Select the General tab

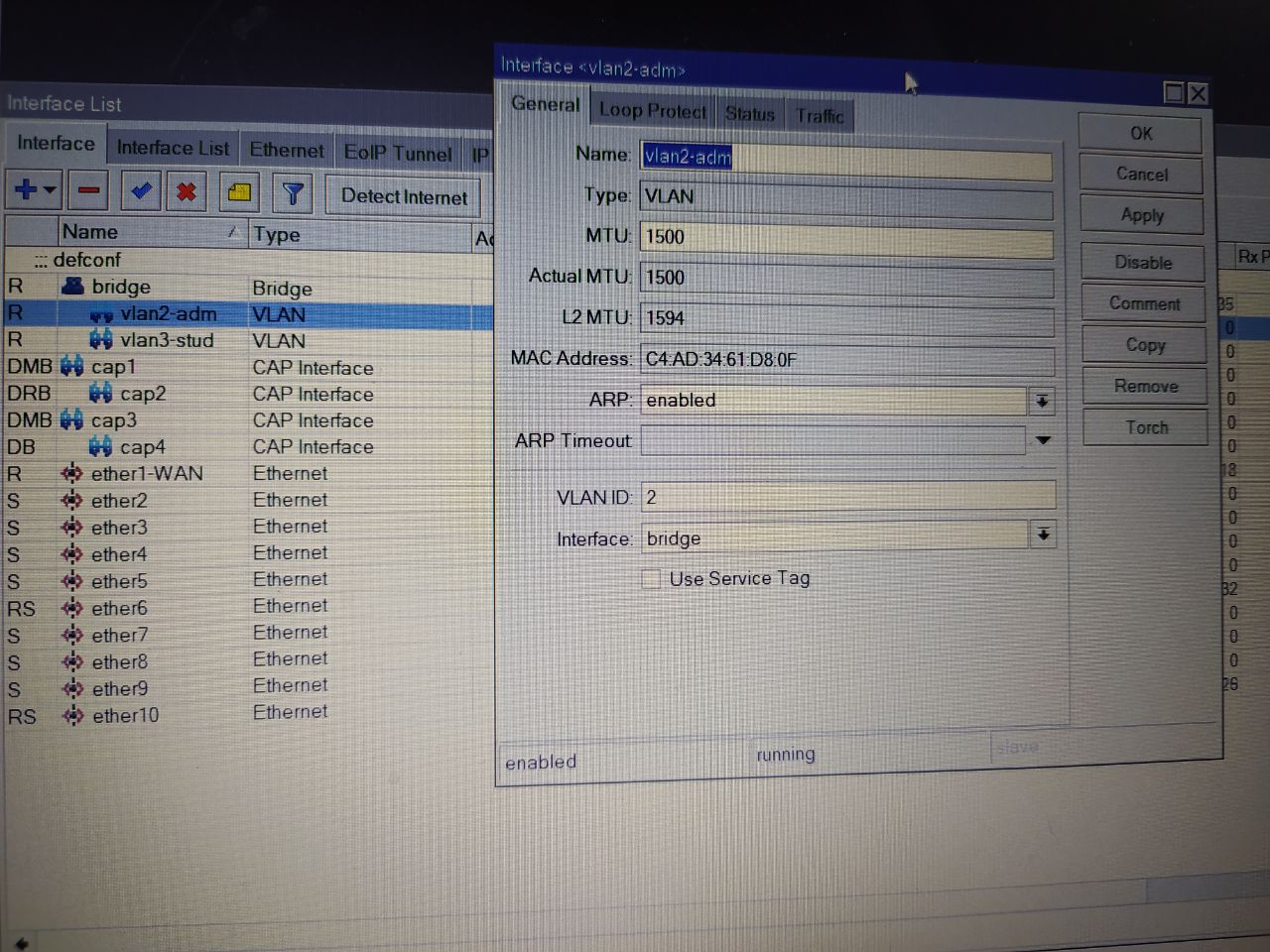(x=545, y=104)
